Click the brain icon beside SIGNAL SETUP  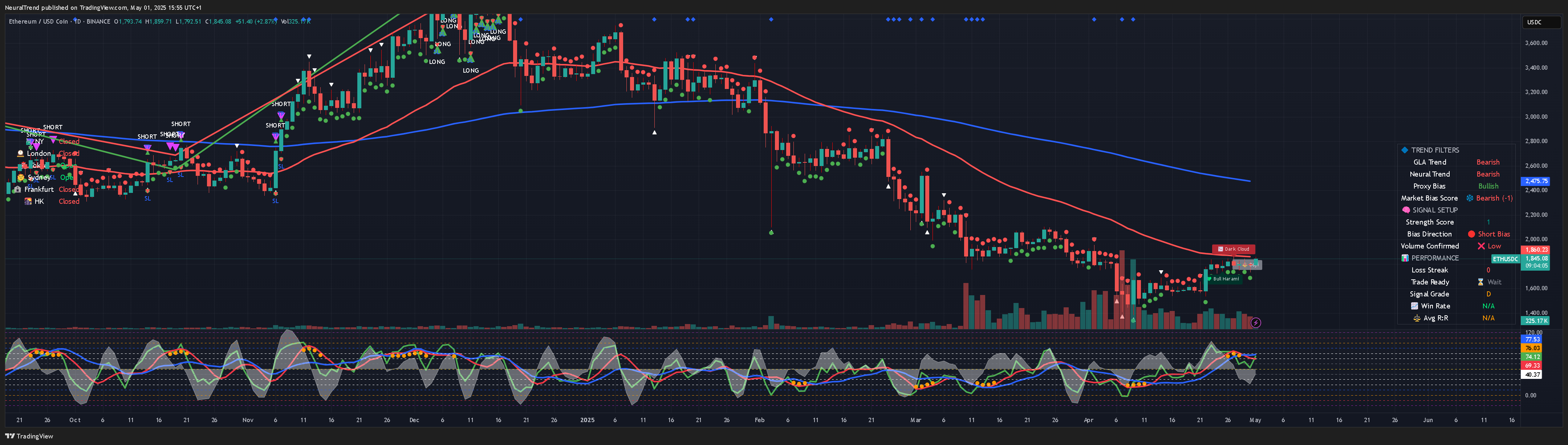[1406, 210]
